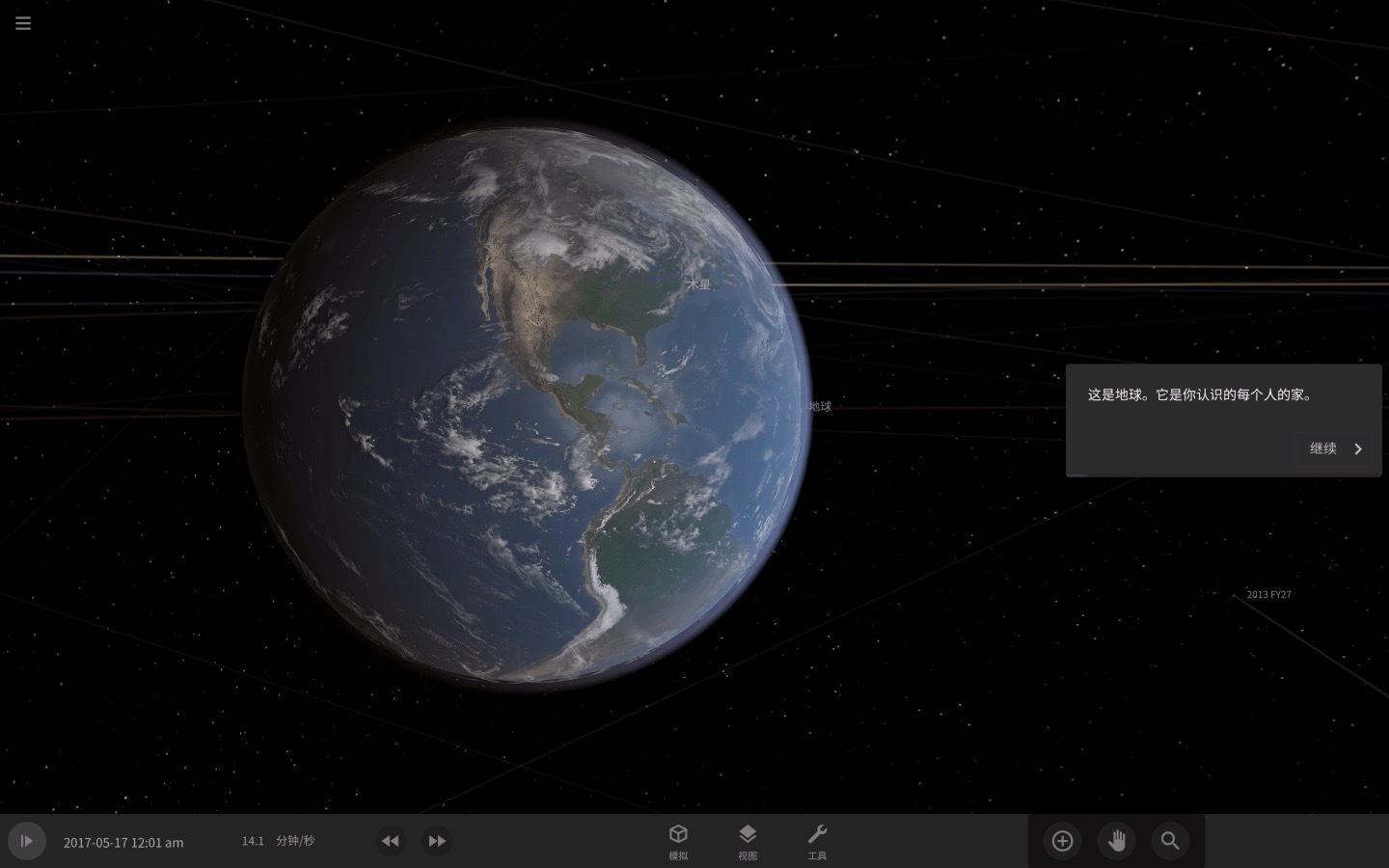Click the 14.1 time step value

click(x=253, y=841)
